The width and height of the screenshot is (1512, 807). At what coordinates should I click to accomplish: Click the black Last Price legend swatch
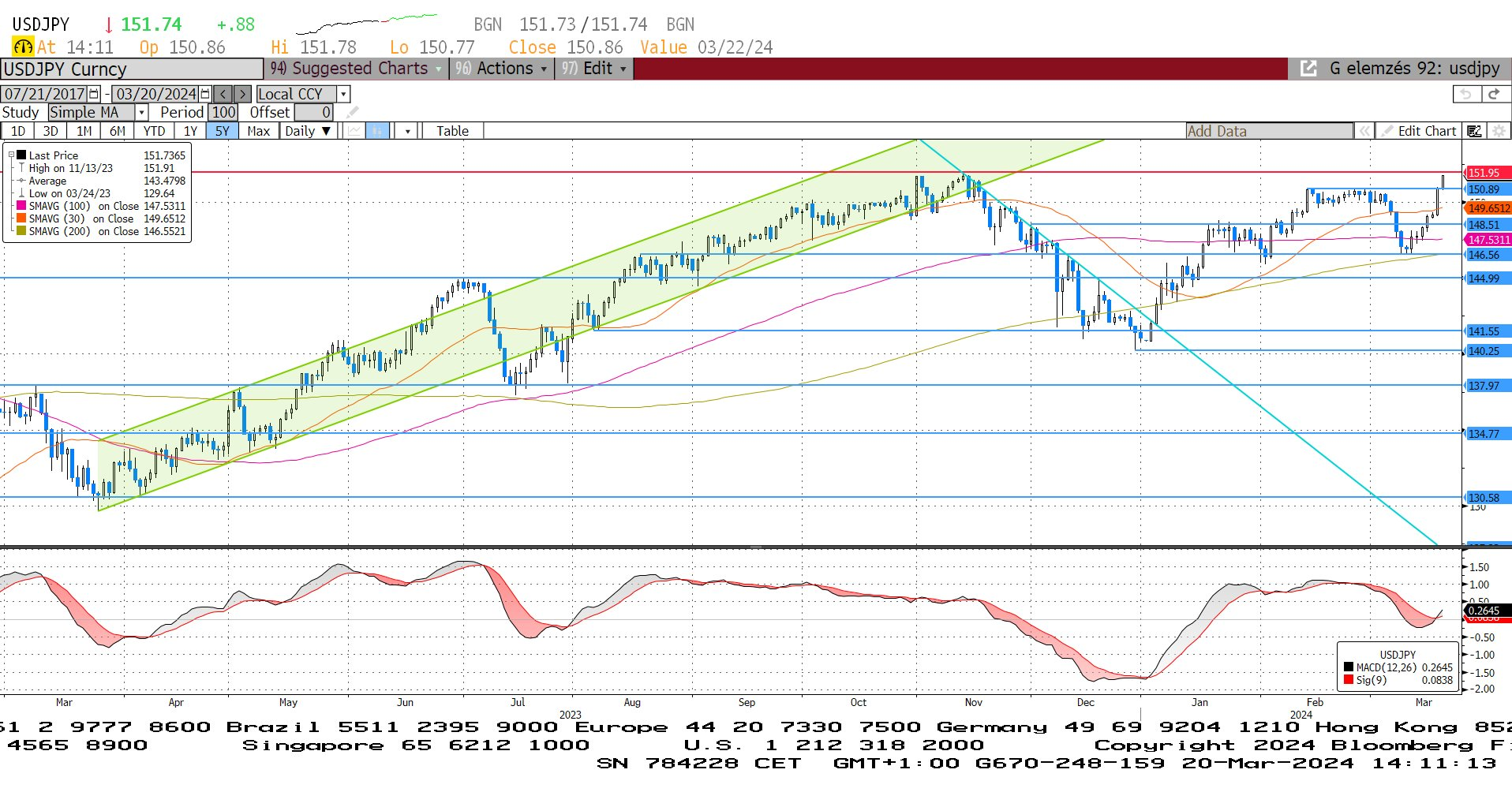pos(21,155)
